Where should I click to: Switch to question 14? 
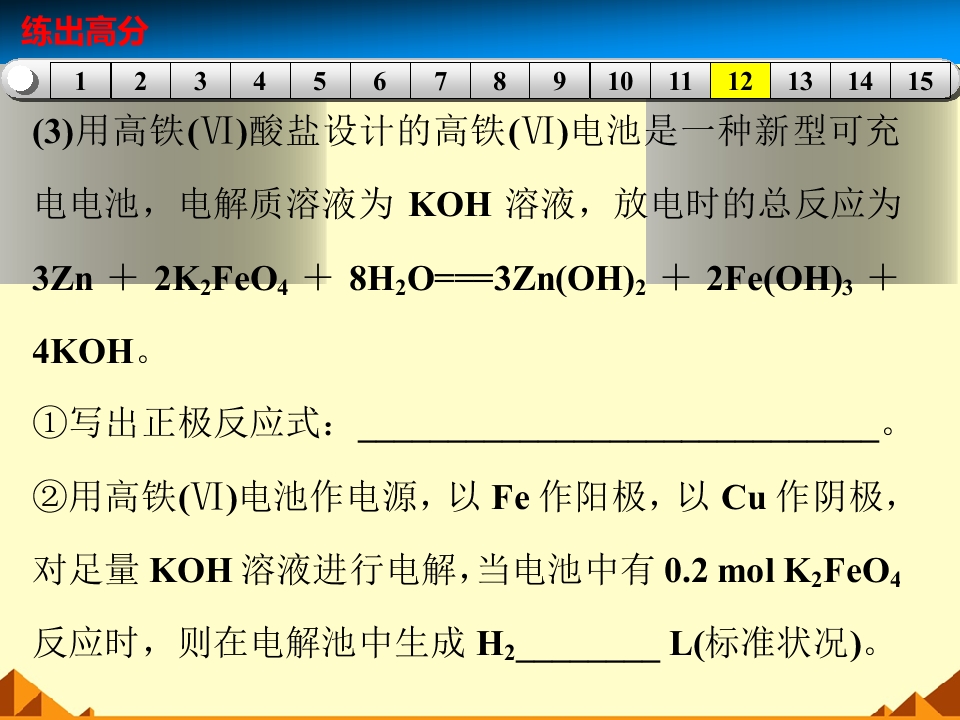pos(860,81)
